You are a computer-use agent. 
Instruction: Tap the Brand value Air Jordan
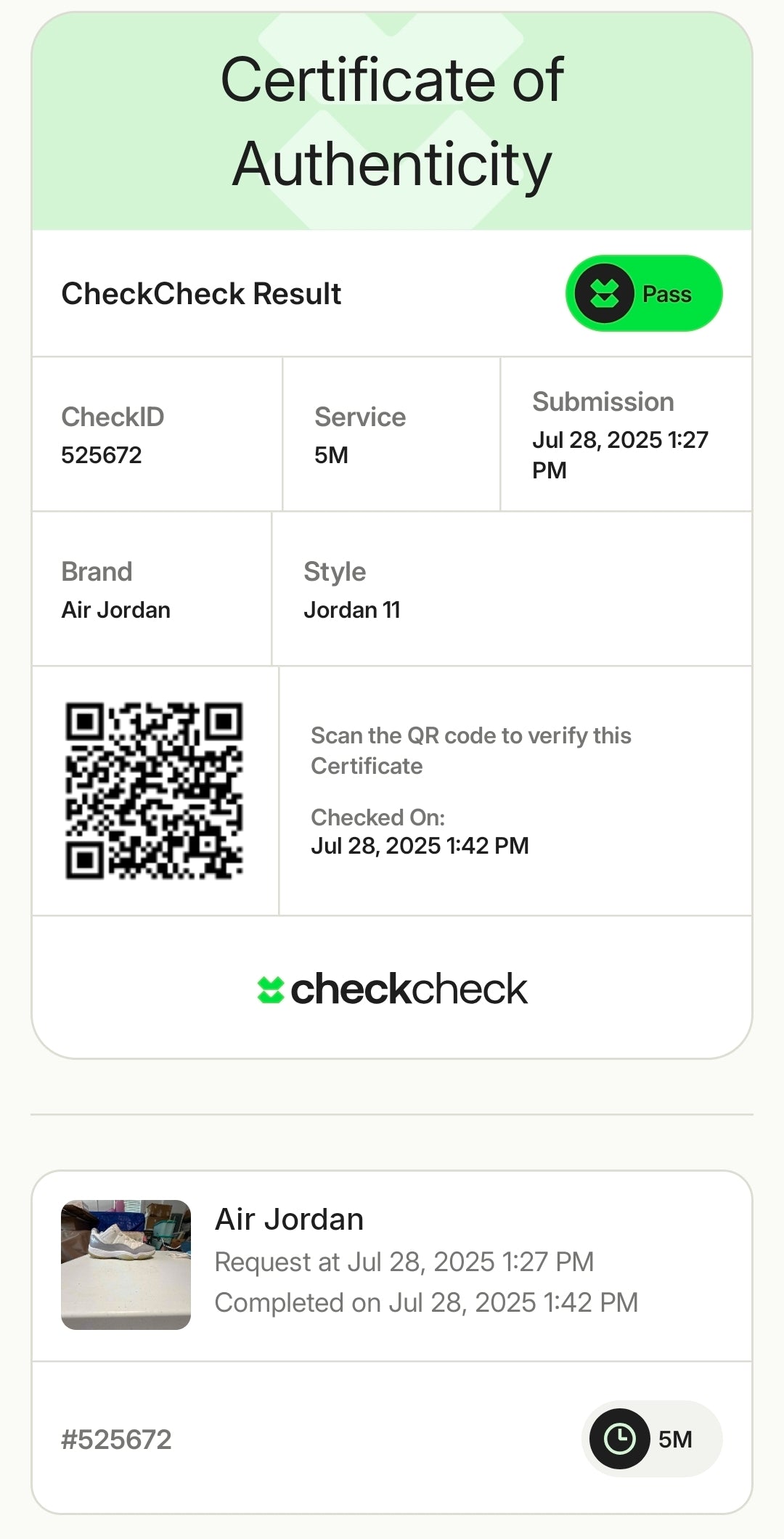point(116,610)
